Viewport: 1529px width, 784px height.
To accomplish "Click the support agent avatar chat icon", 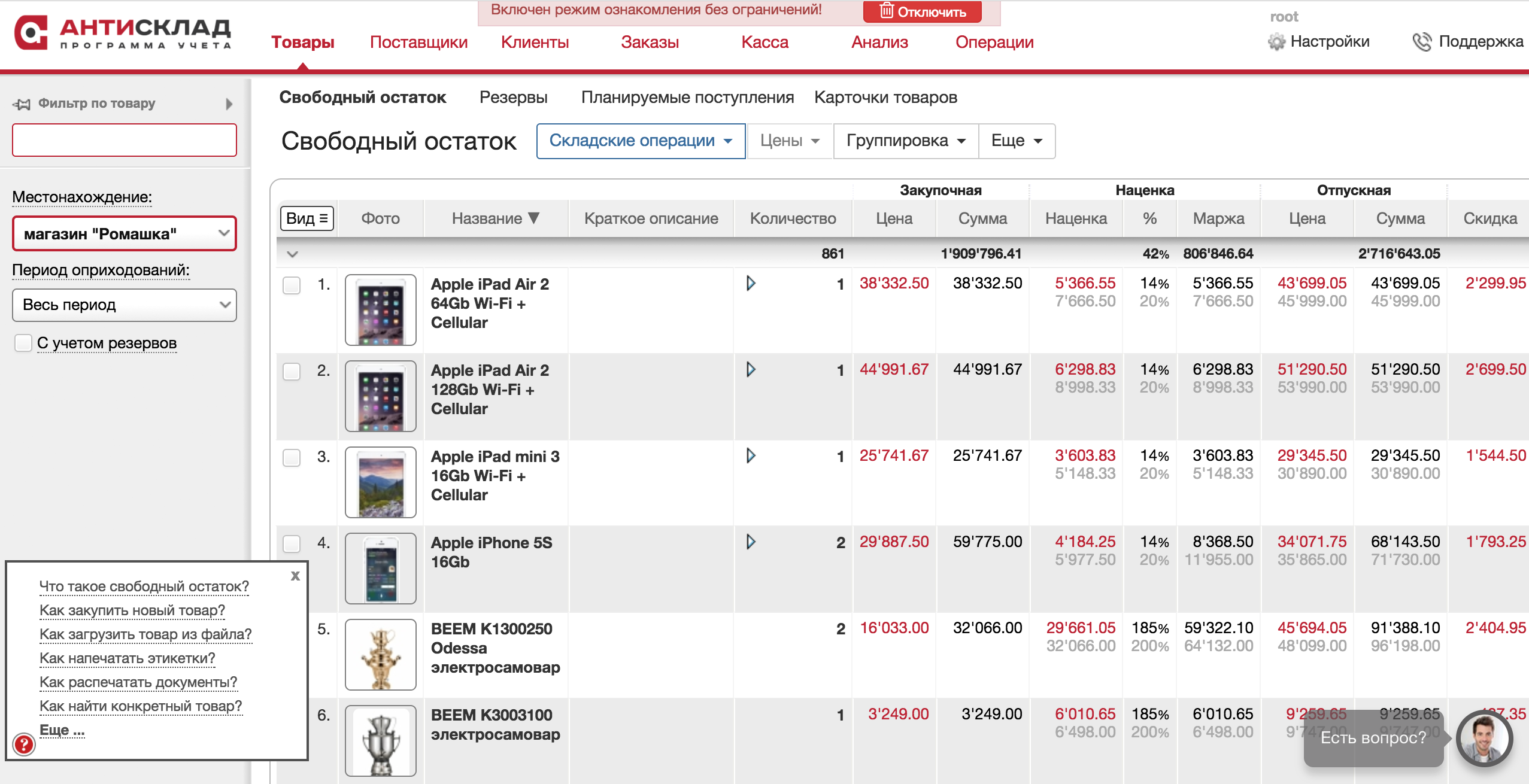I will click(x=1484, y=739).
